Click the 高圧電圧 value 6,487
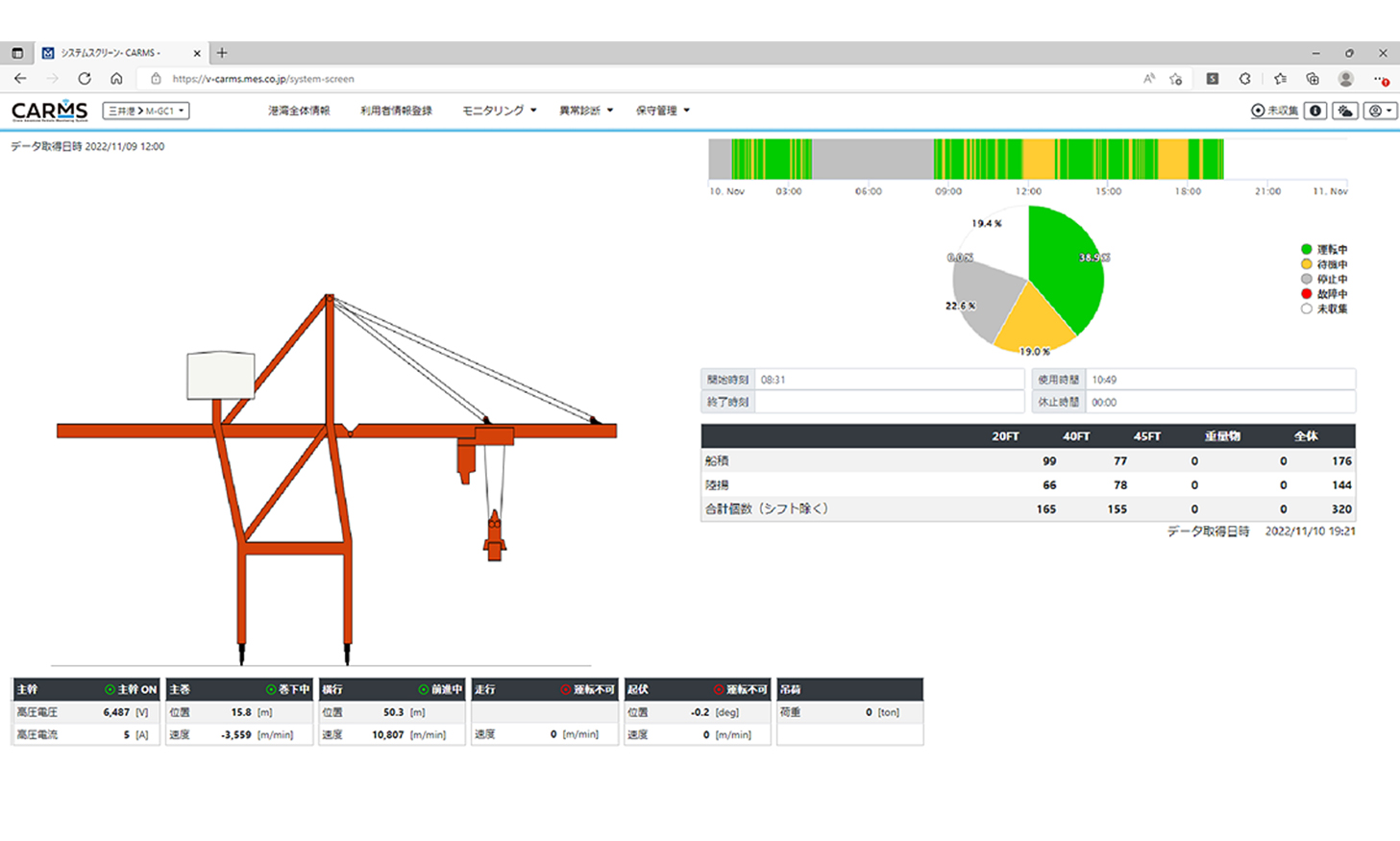 [116, 712]
